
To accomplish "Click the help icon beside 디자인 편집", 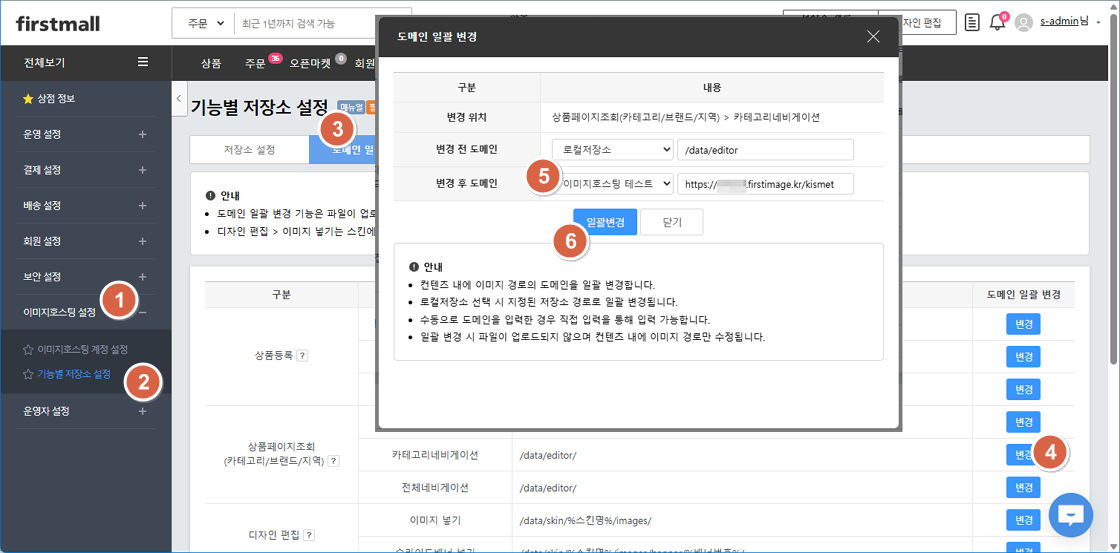I will click(x=309, y=534).
